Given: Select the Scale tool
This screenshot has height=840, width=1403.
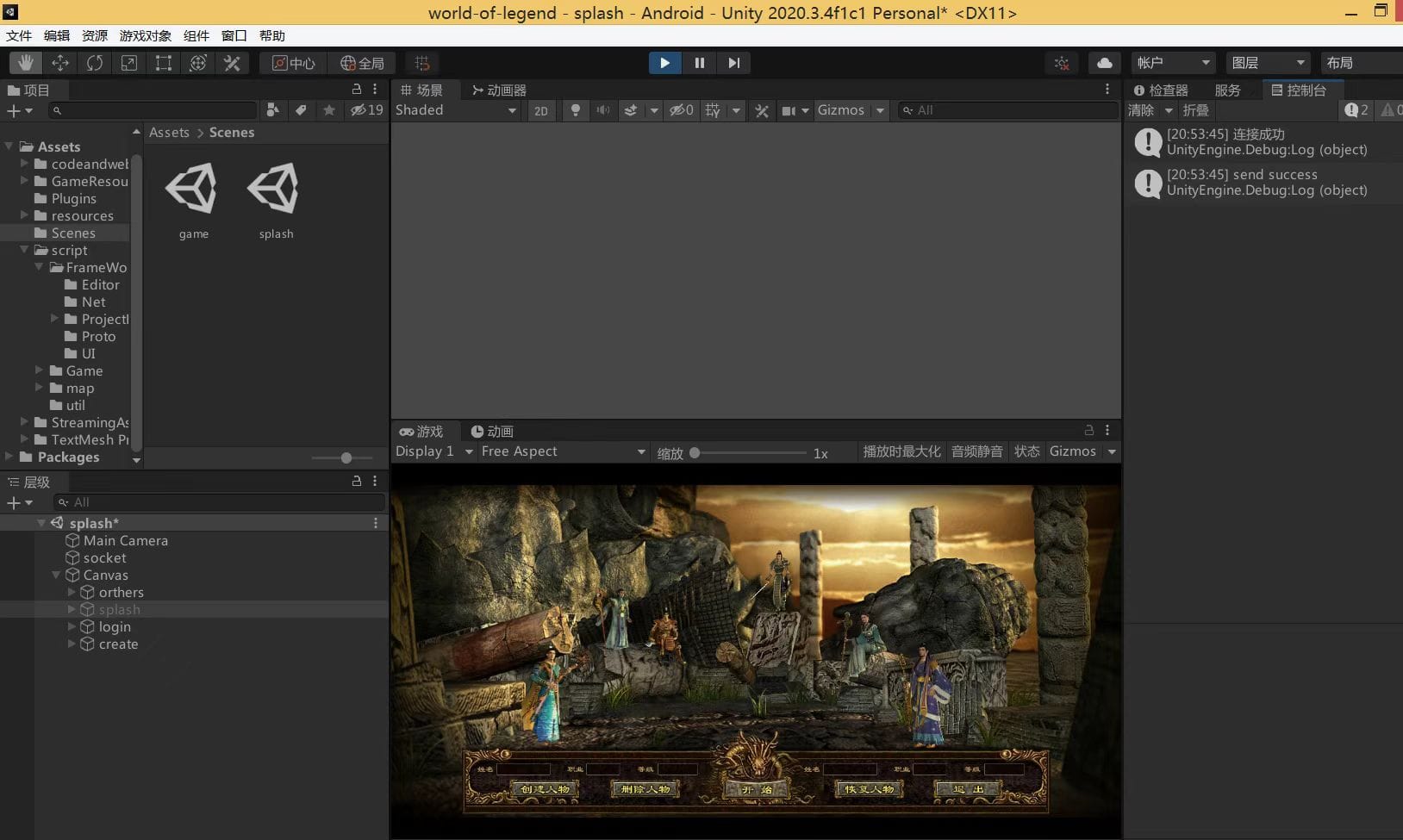Looking at the screenshot, I should [x=129, y=63].
